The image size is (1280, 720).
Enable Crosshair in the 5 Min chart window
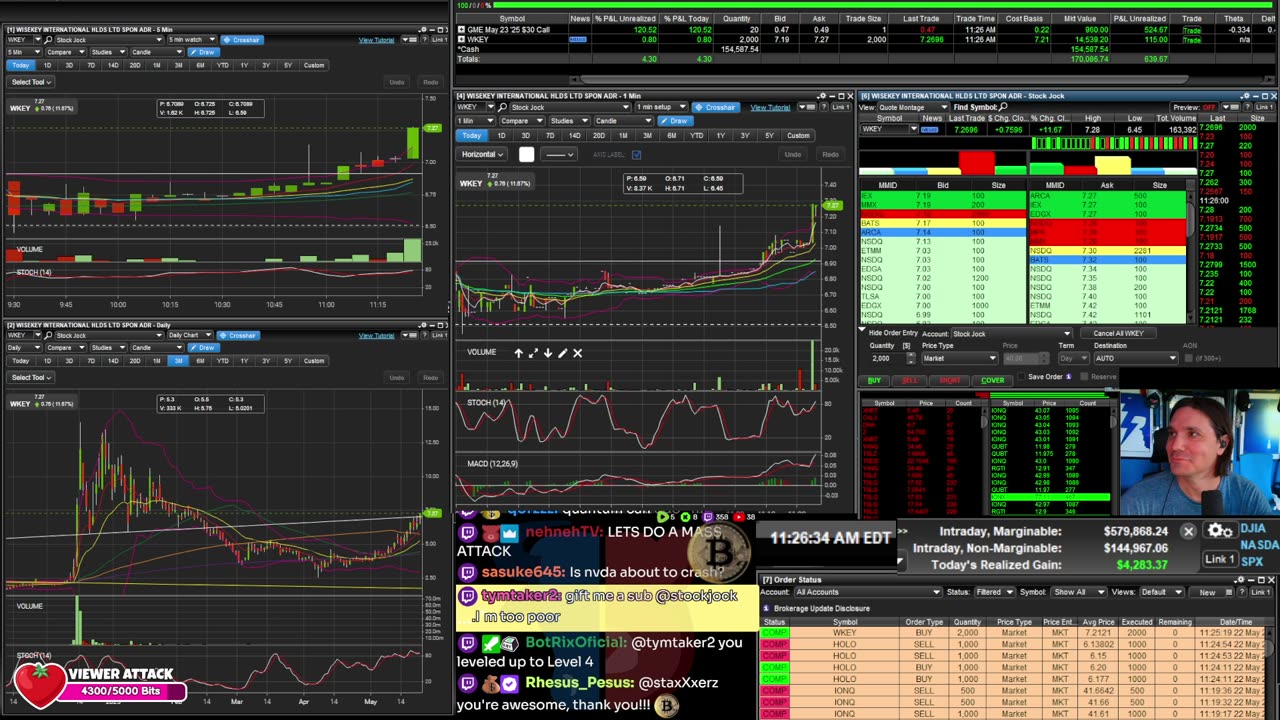[241, 40]
